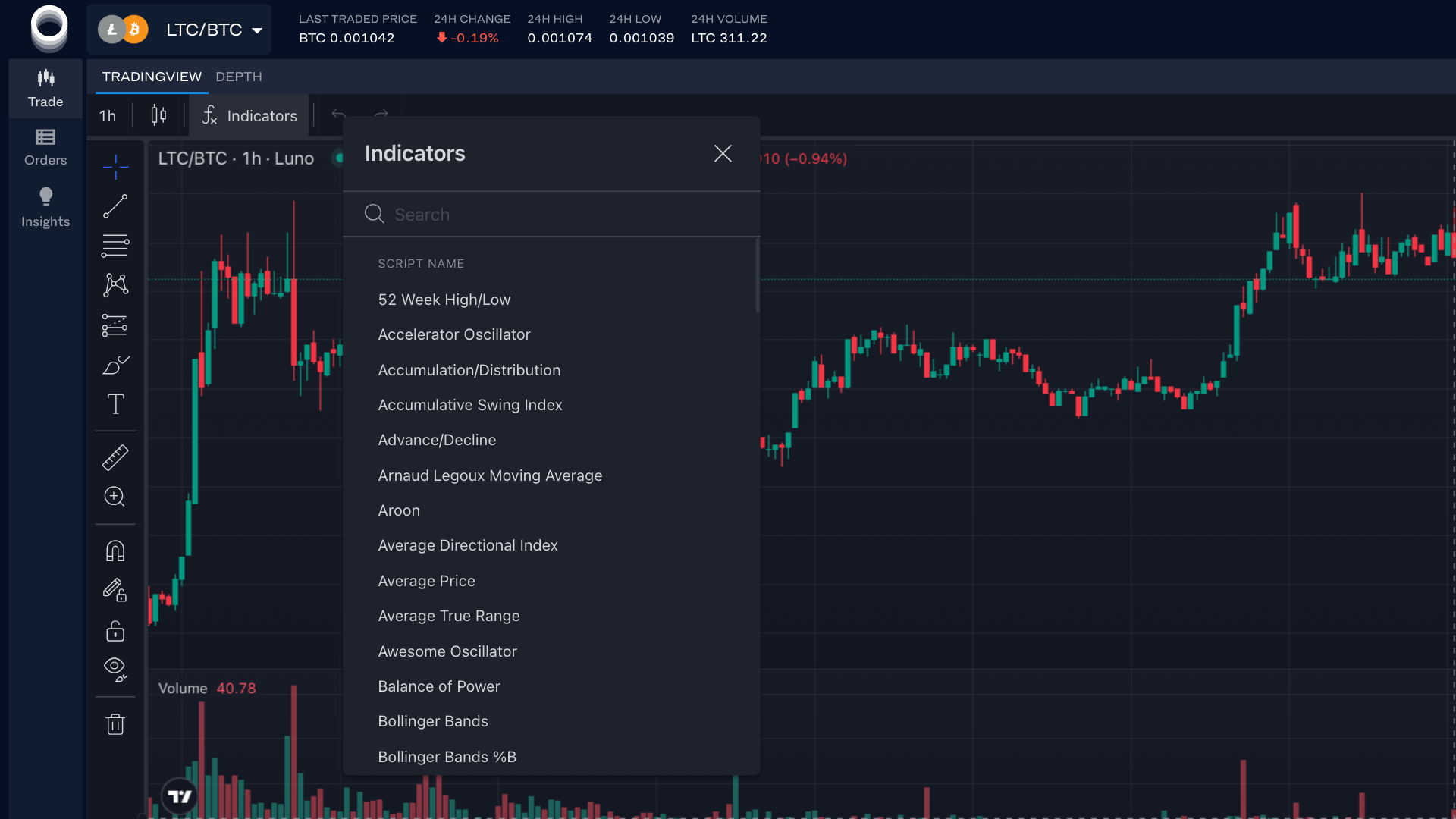Viewport: 1456px width, 819px height.
Task: Click the 24H change -0.19% value
Action: point(467,38)
